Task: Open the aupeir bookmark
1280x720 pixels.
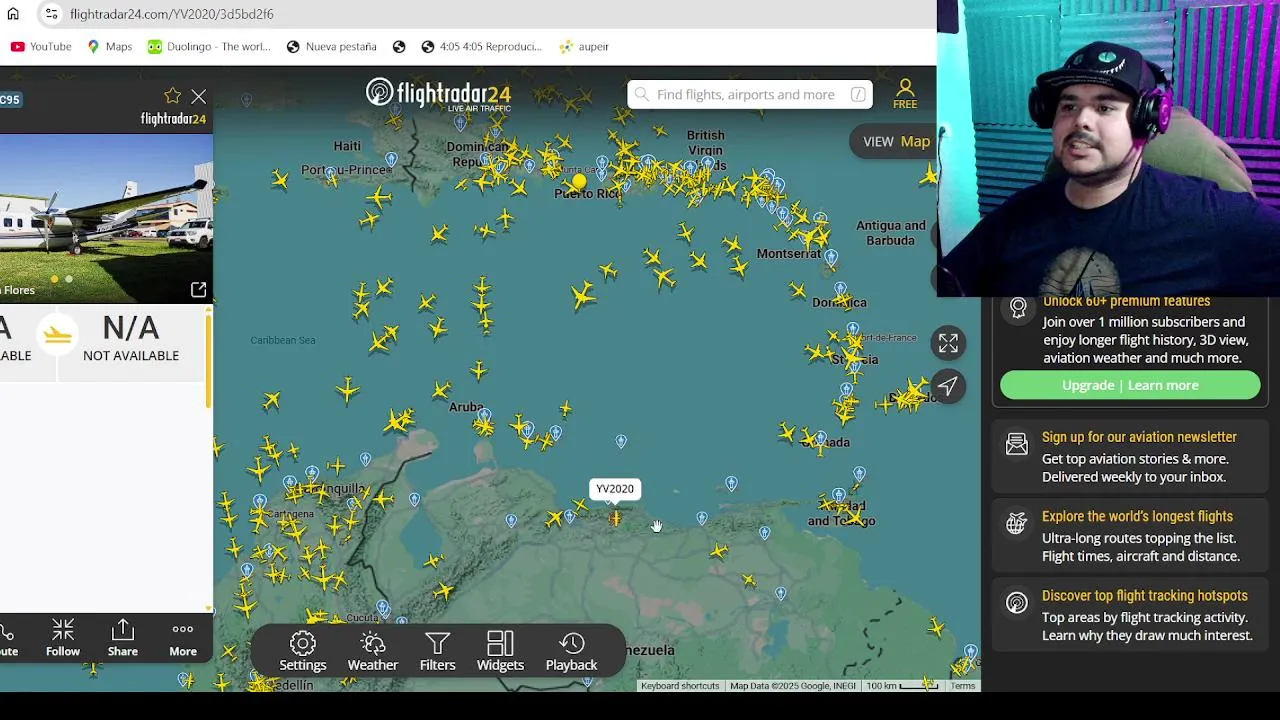Action: 585,46
